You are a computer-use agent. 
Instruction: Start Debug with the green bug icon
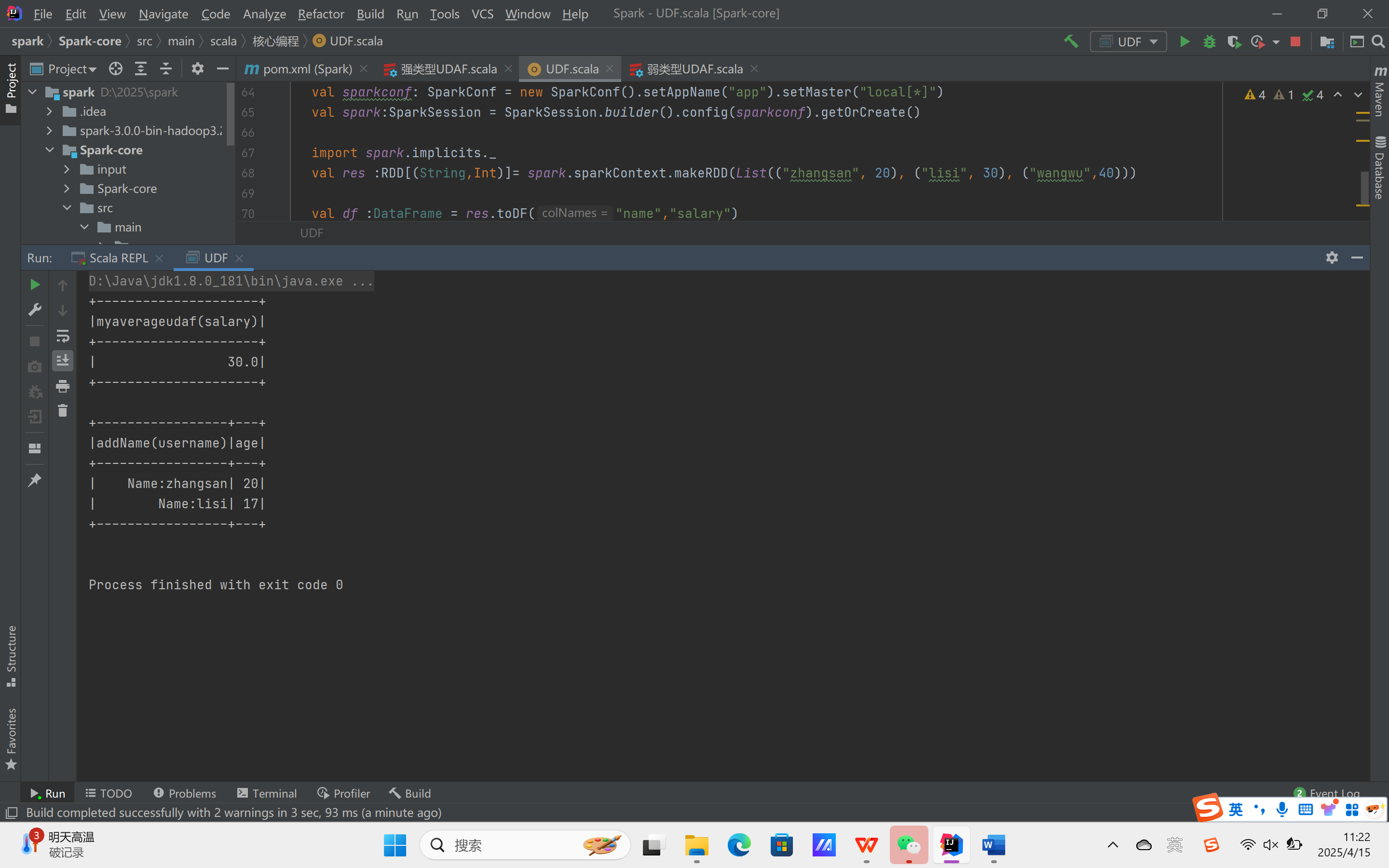coord(1210,42)
